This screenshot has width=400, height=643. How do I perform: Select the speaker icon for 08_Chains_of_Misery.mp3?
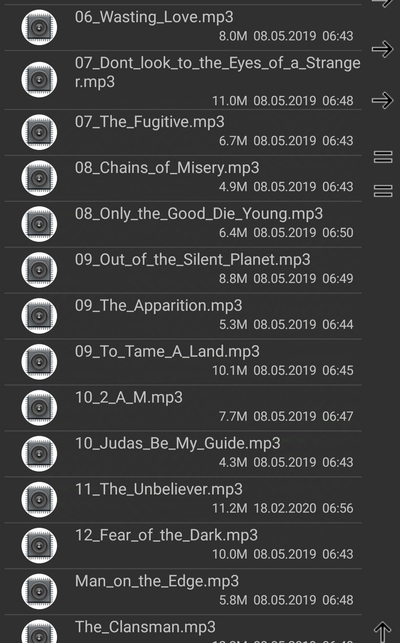click(x=39, y=178)
